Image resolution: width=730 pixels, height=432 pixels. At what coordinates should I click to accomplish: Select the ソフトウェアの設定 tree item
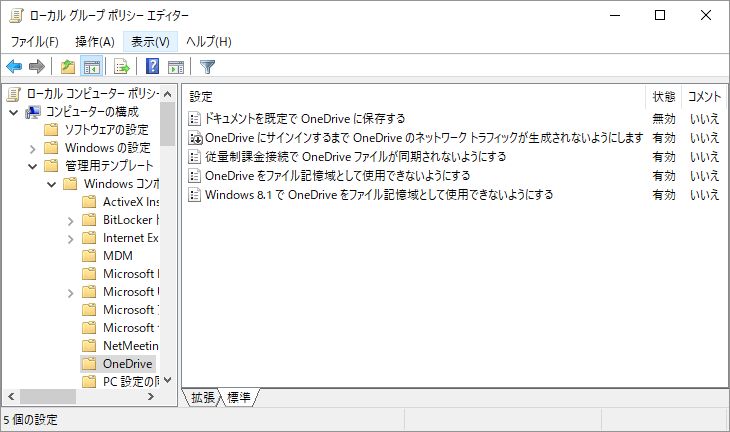click(x=107, y=130)
